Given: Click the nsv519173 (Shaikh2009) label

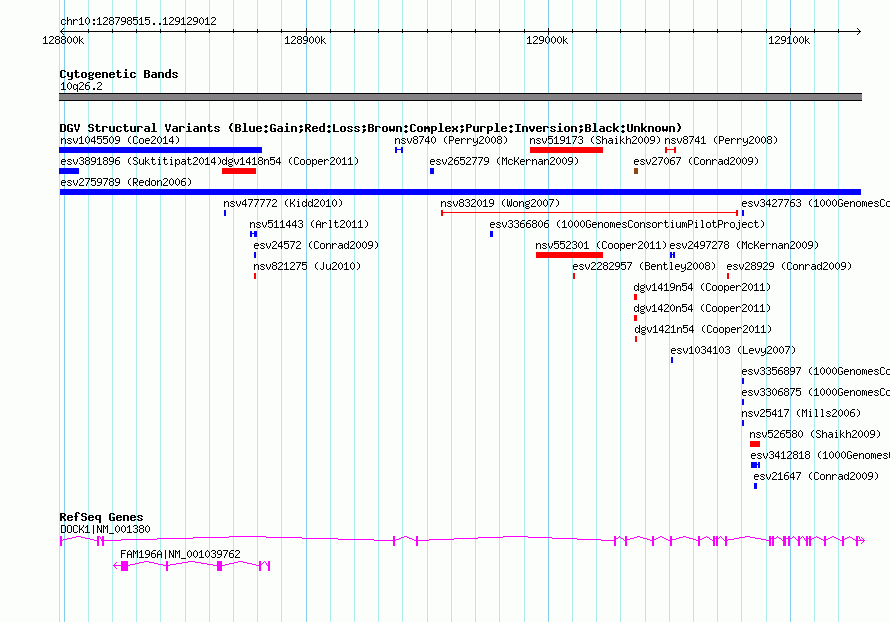Looking at the screenshot, I should 595,140.
